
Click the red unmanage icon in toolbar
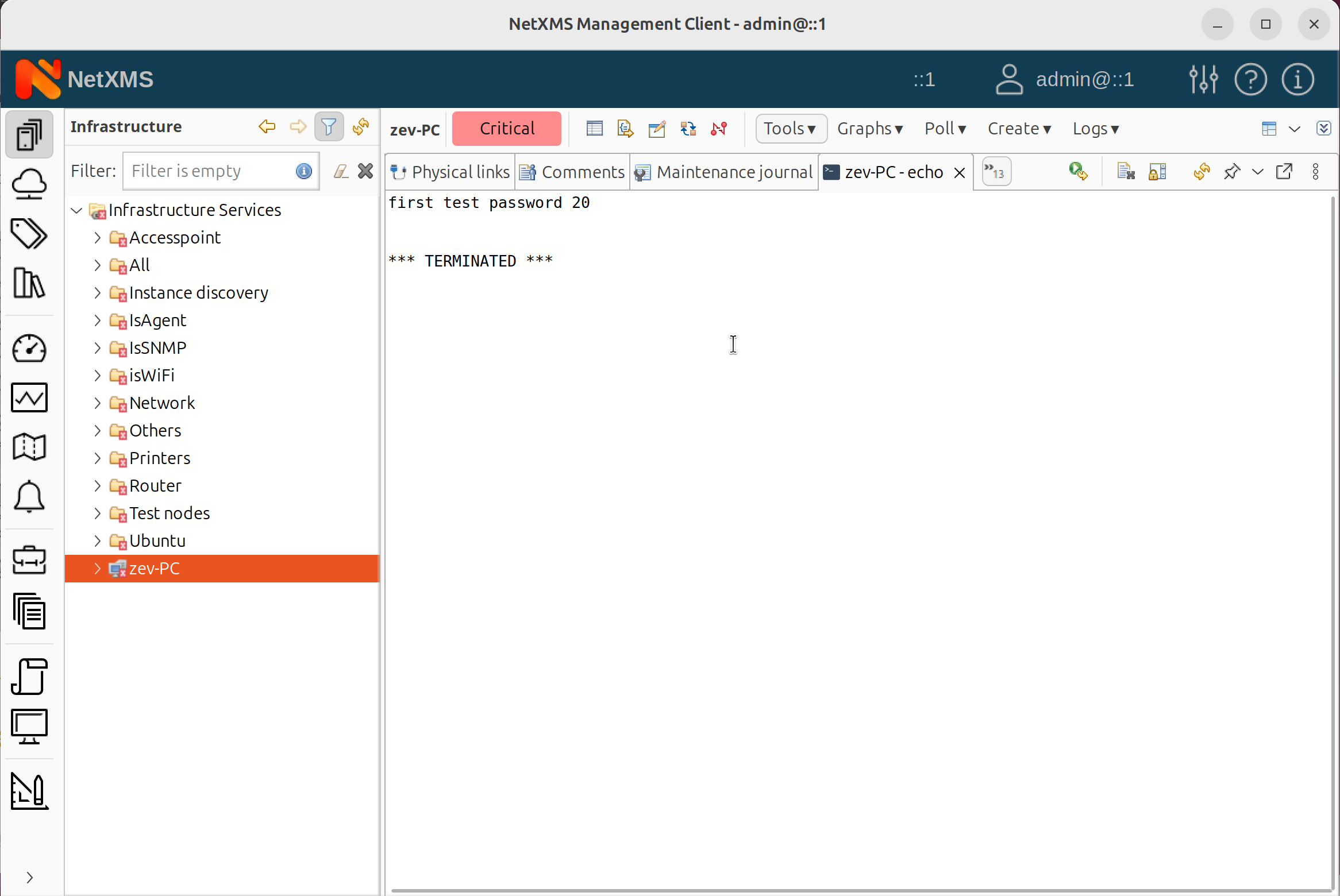point(719,128)
